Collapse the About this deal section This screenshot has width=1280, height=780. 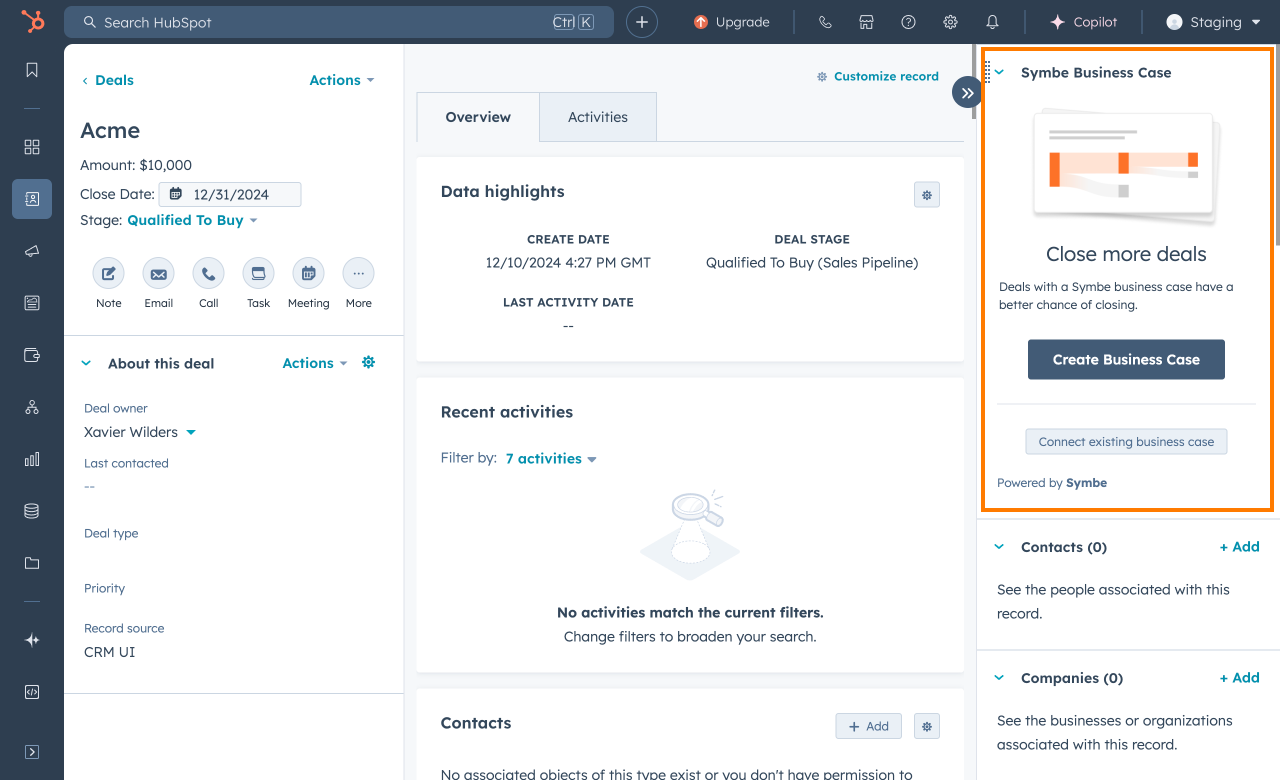click(86, 363)
